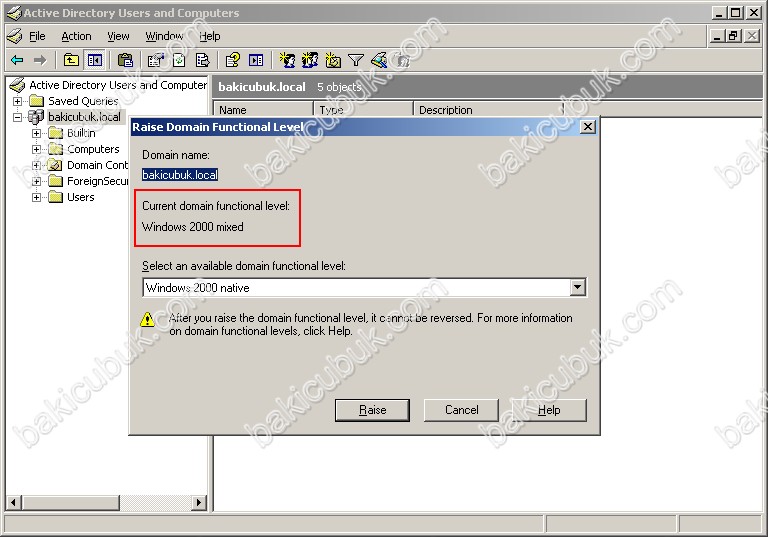Image resolution: width=768 pixels, height=537 pixels.
Task: Click the Export List toolbar icon
Action: (x=202, y=60)
